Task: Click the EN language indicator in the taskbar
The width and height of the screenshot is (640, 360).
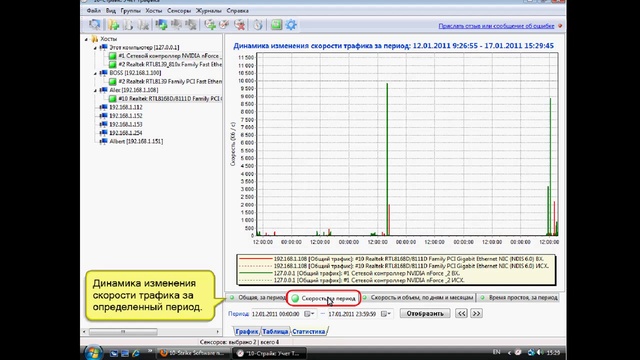Action: pyautogui.click(x=496, y=352)
